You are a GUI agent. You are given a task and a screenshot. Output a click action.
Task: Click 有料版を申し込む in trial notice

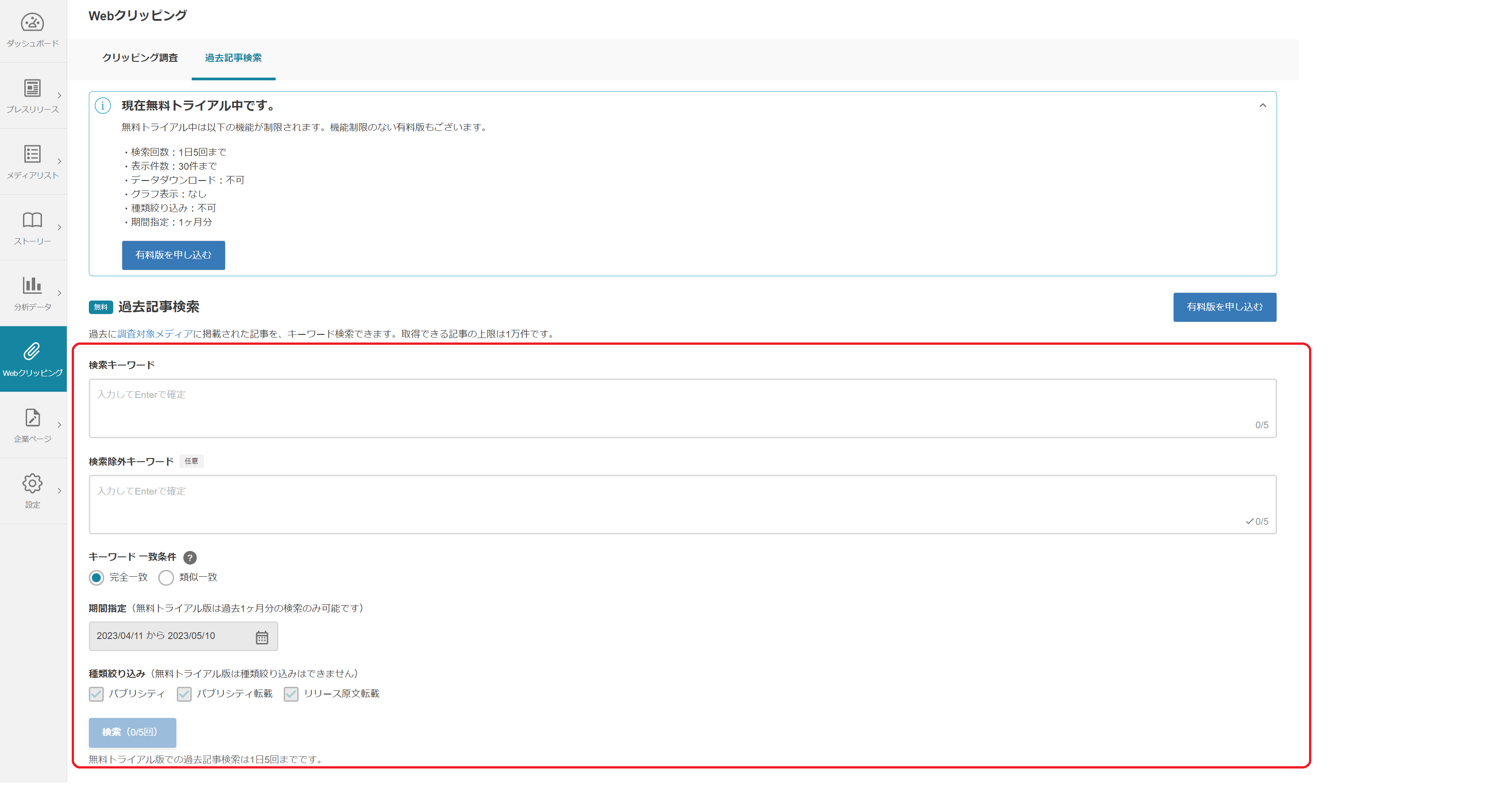[174, 255]
